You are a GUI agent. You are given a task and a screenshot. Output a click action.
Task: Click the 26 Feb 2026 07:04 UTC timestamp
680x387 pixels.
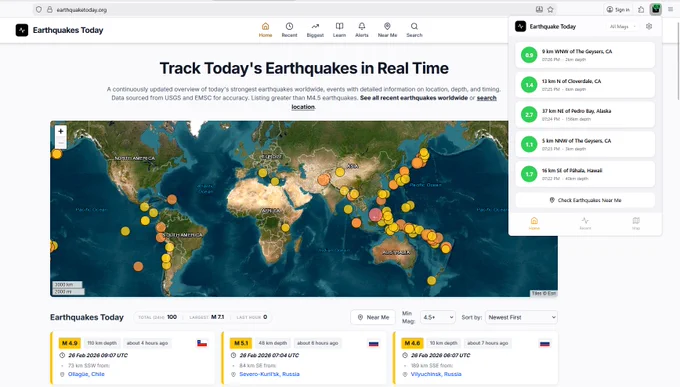click(x=269, y=355)
